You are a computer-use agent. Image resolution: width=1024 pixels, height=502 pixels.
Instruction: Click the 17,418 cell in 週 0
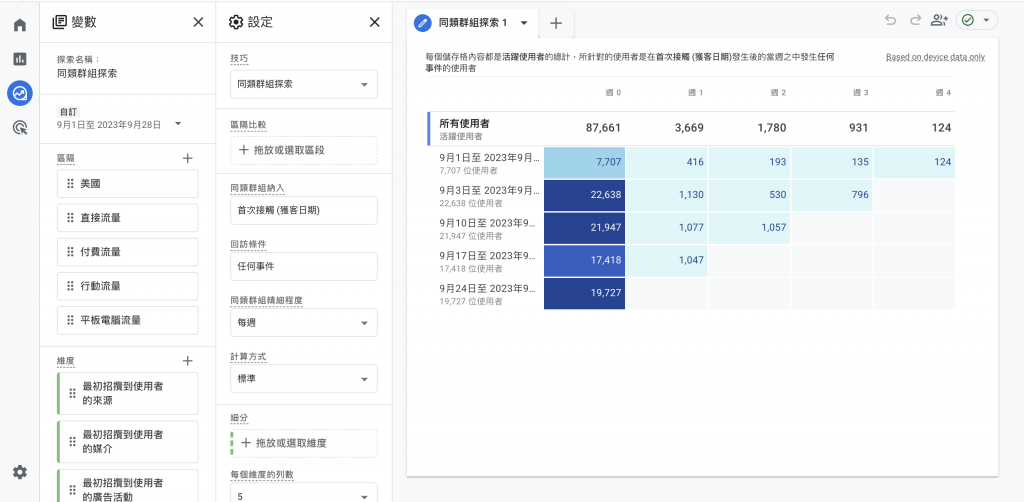[584, 260]
